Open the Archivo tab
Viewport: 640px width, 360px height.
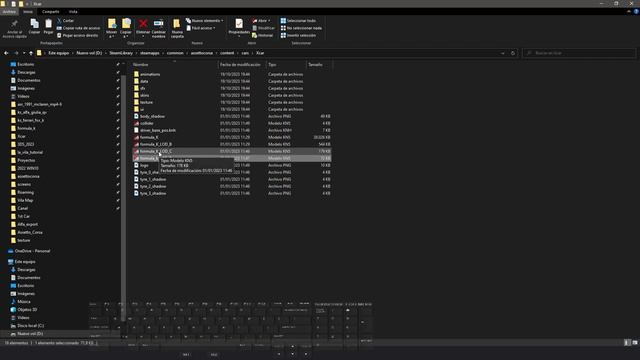point(9,12)
